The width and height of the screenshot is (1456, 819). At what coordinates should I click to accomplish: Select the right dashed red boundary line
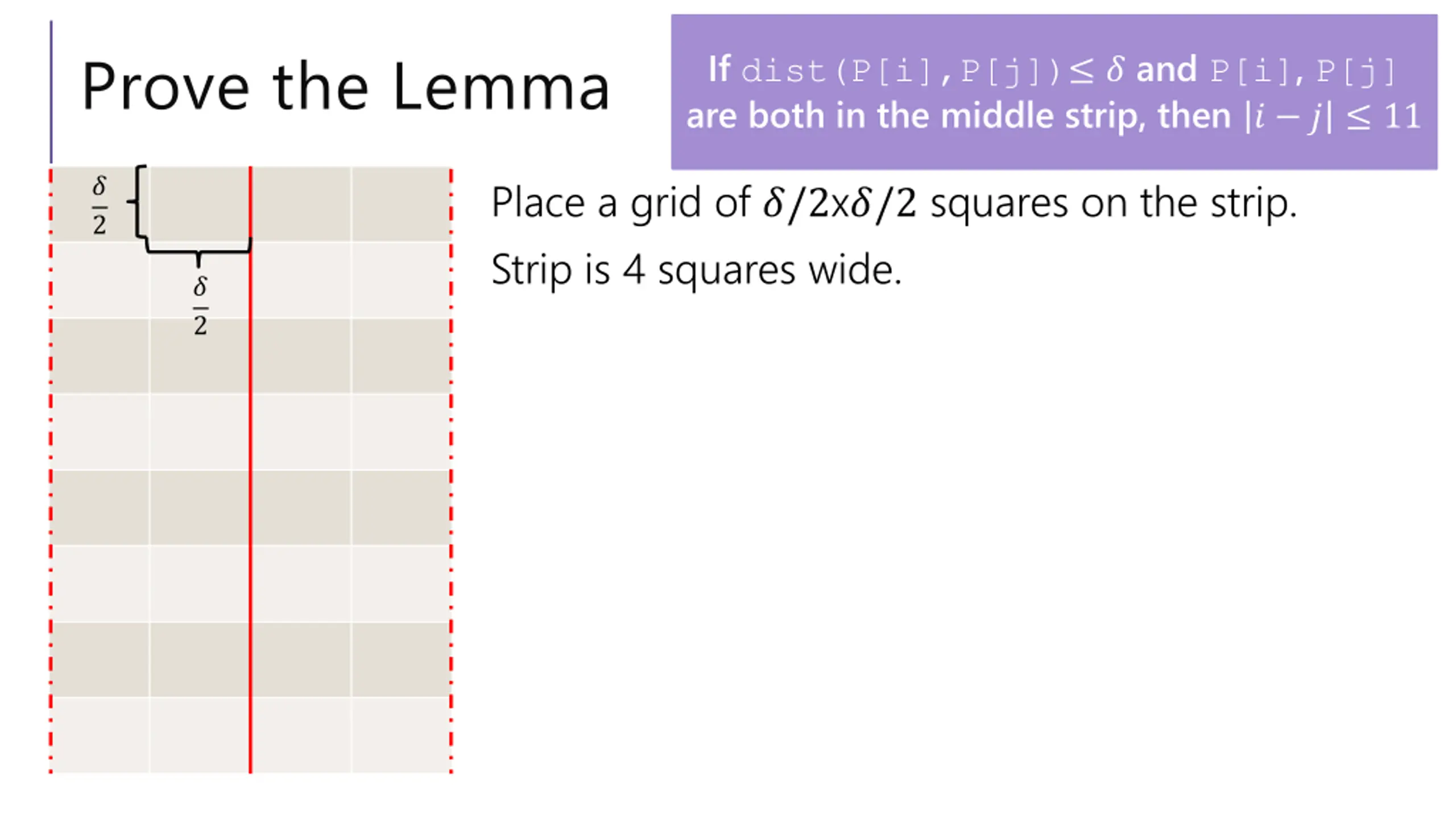[x=451, y=470]
